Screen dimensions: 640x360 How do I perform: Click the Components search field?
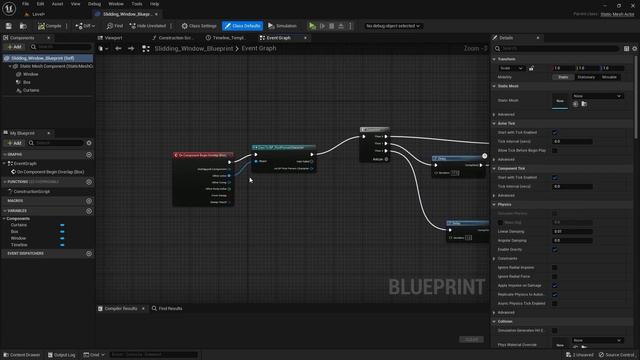coord(61,47)
